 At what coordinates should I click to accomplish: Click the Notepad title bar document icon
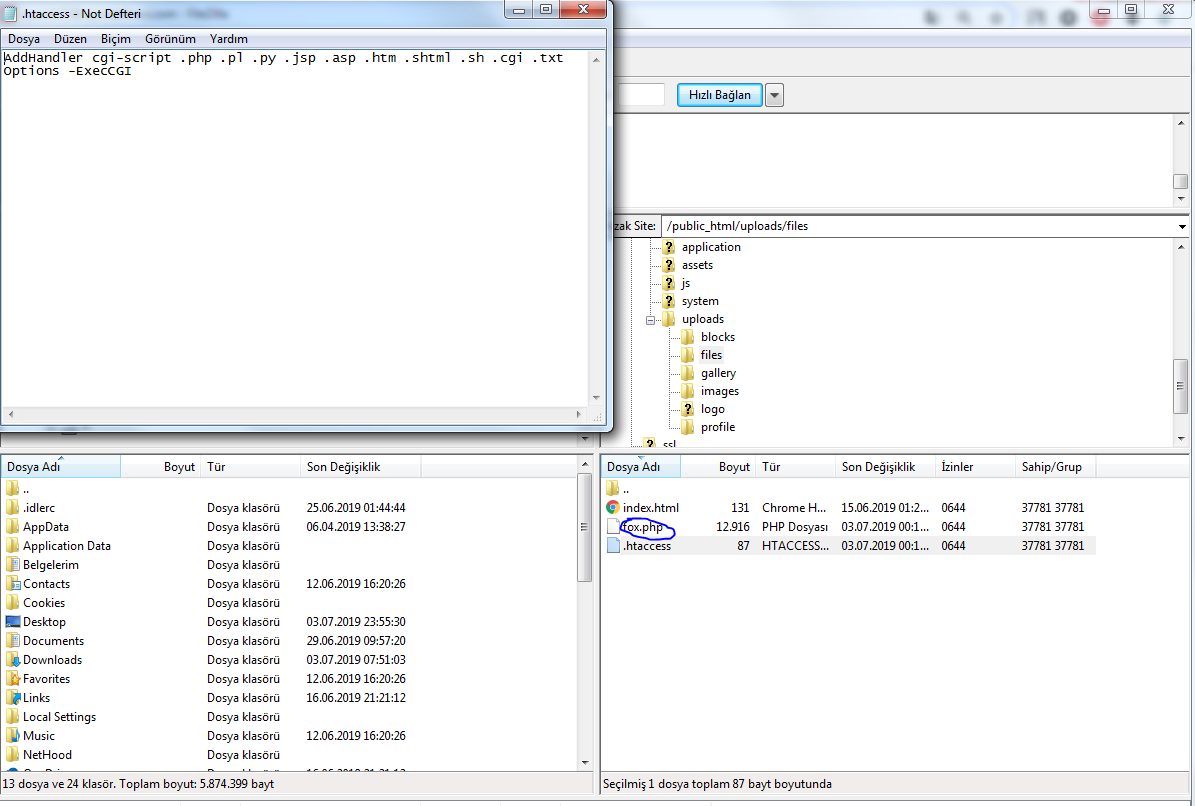[x=10, y=14]
